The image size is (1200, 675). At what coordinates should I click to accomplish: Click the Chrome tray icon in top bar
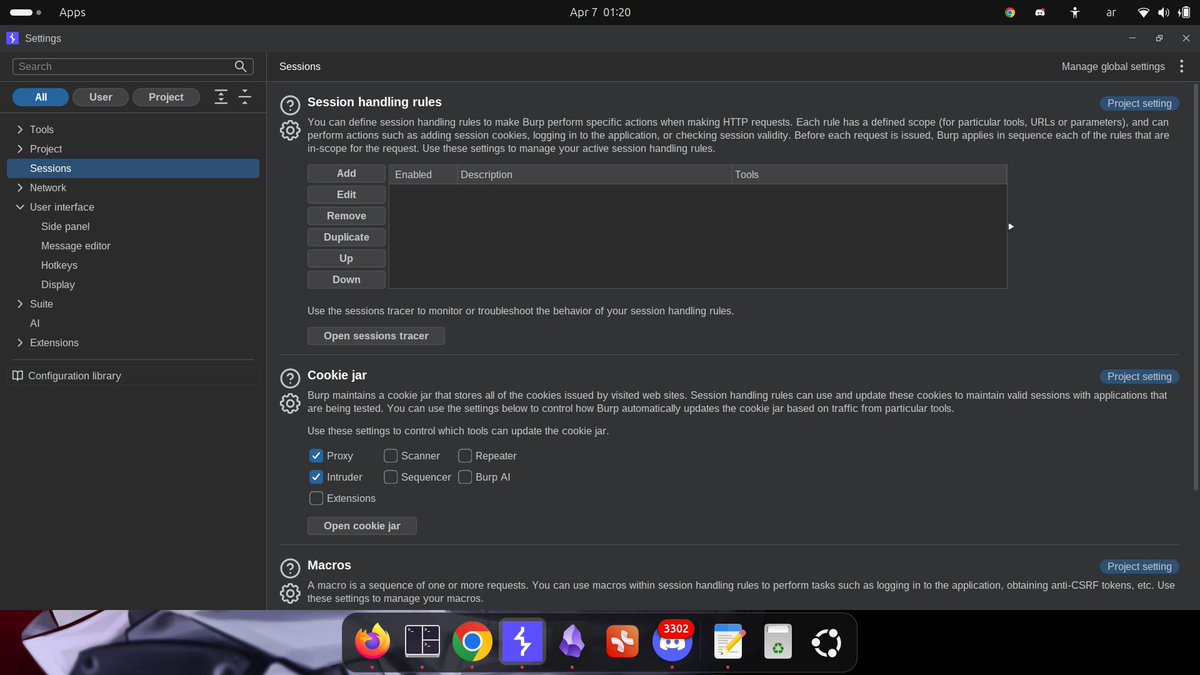(1010, 13)
